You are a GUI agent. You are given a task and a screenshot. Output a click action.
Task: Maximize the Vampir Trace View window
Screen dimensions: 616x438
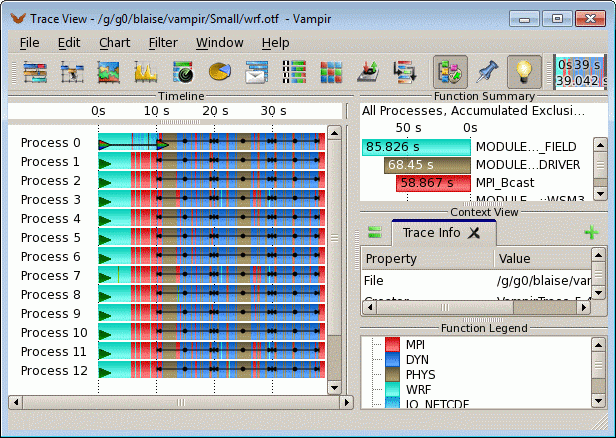(x=557, y=18)
